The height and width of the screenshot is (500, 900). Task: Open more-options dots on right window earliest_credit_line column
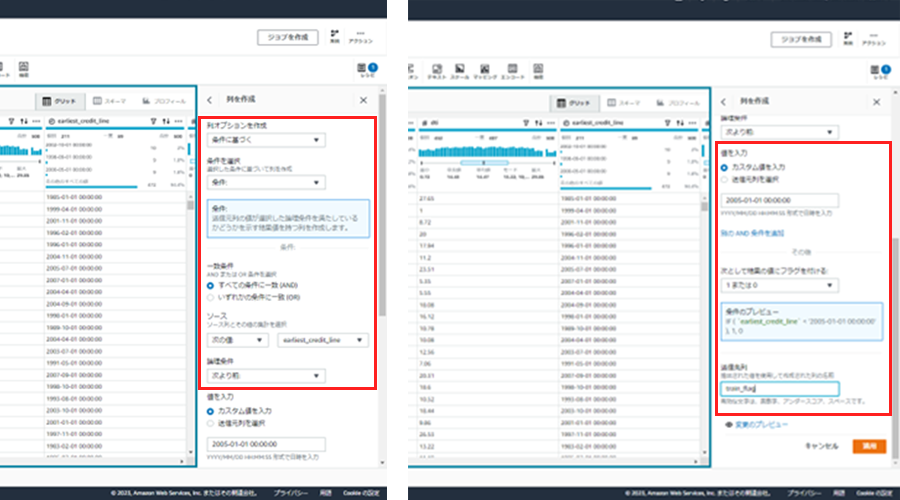click(692, 123)
